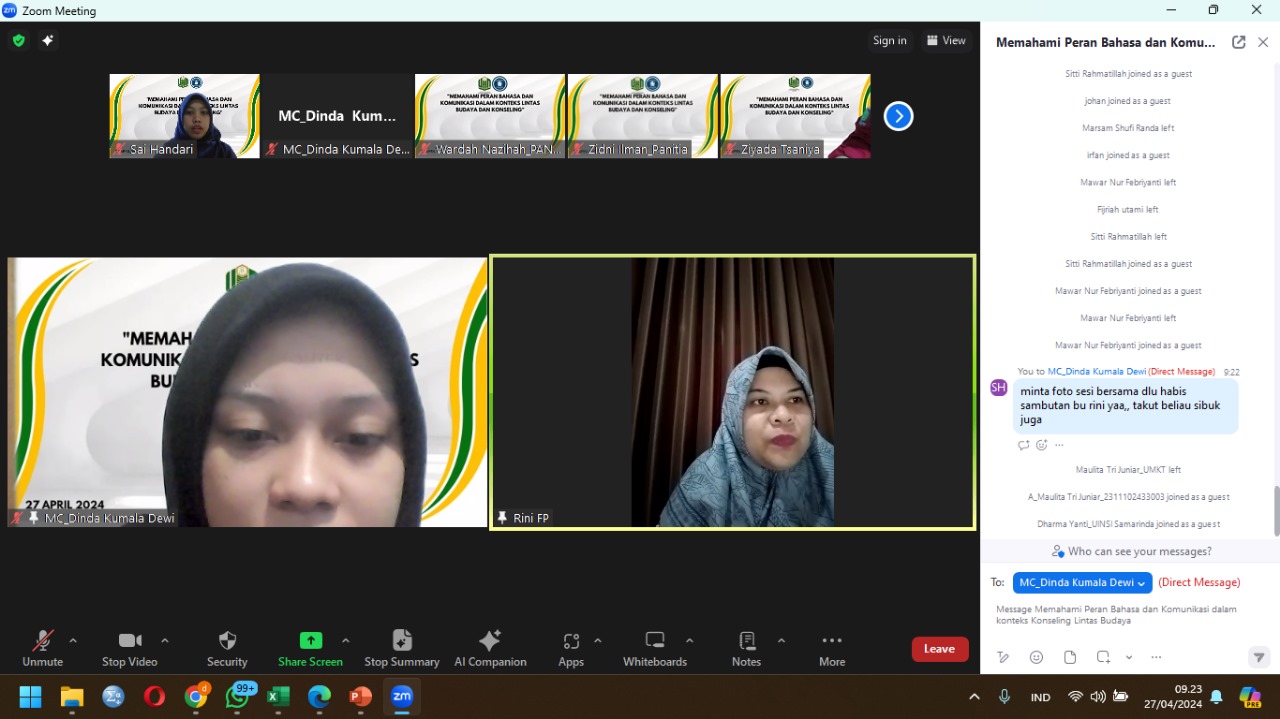Click 'Who can see your messages?' link
This screenshot has width=1280, height=719.
point(1131,551)
